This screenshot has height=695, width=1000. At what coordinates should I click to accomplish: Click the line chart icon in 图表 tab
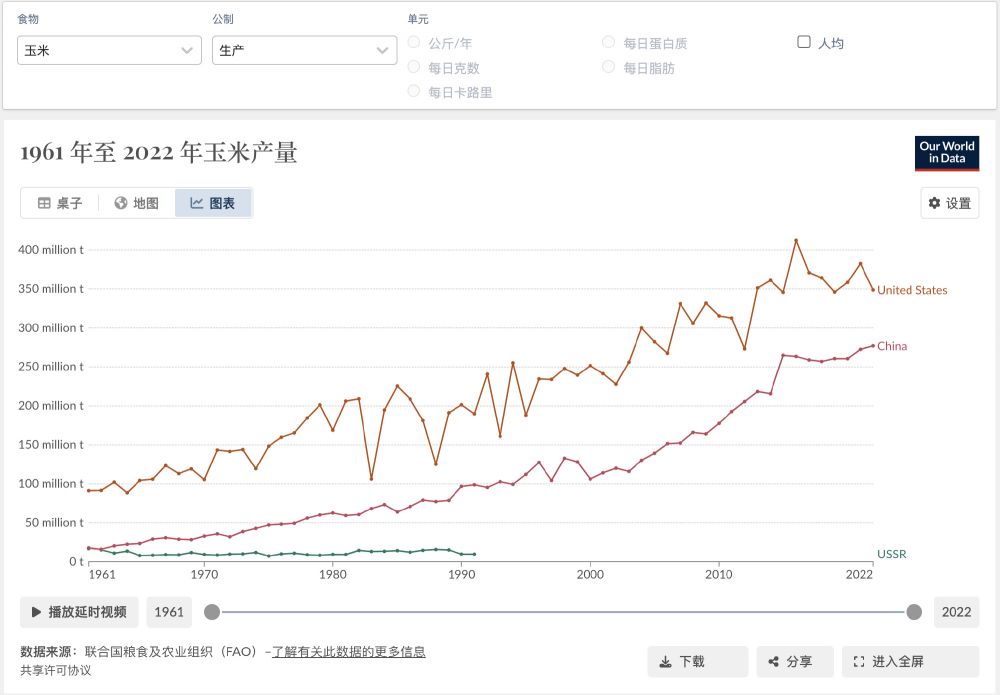[197, 203]
